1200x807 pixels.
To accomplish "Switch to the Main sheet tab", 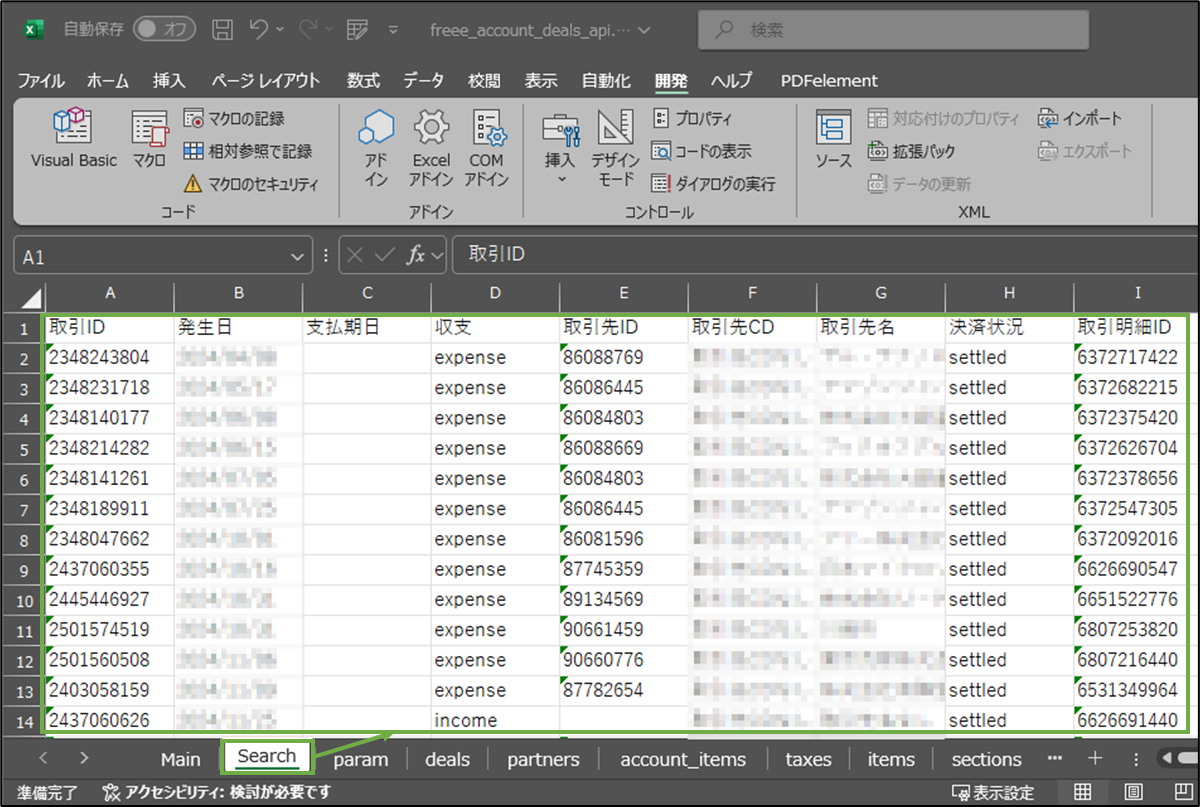I will point(180,759).
